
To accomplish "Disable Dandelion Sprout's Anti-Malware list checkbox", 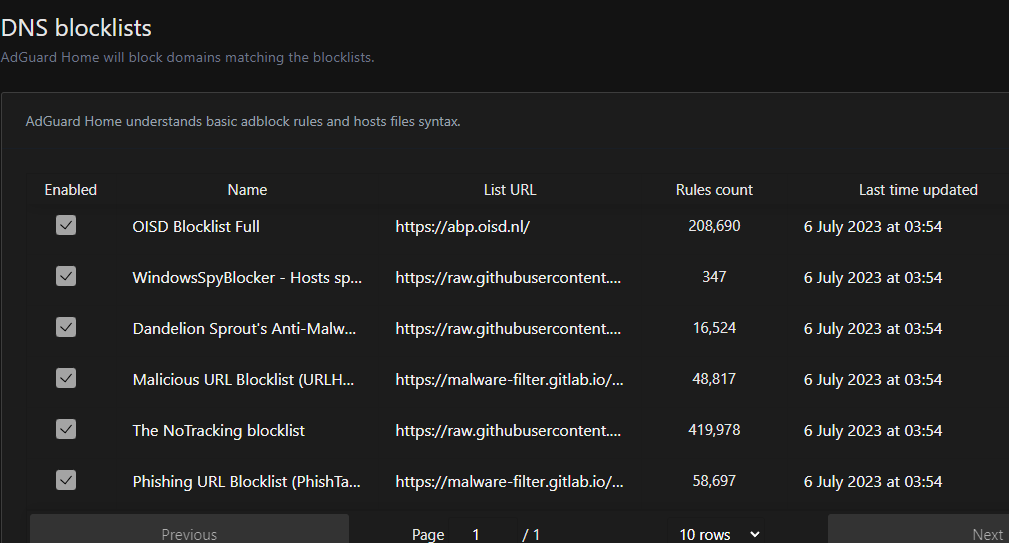I will click(x=66, y=327).
